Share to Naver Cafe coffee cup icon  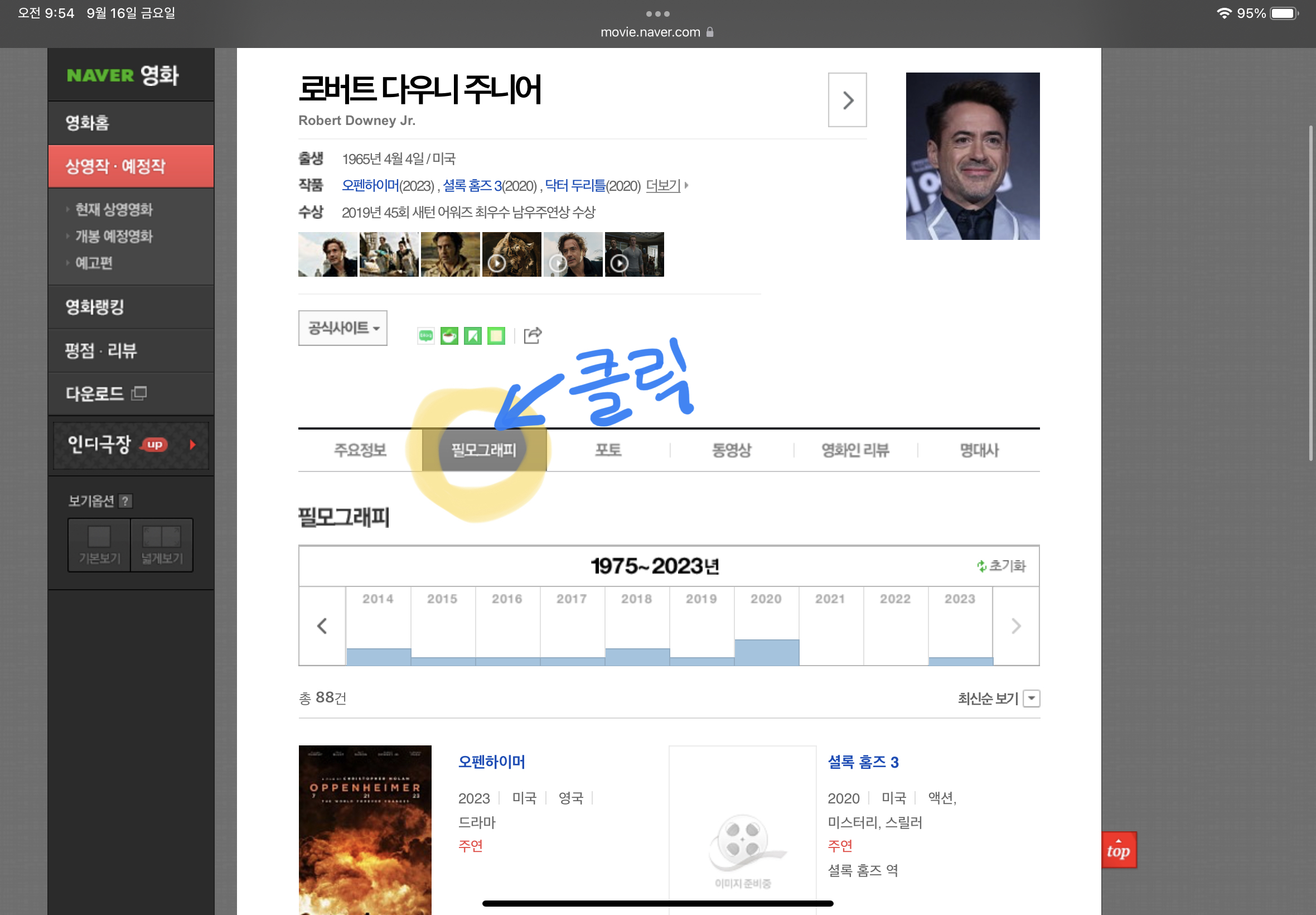(449, 335)
